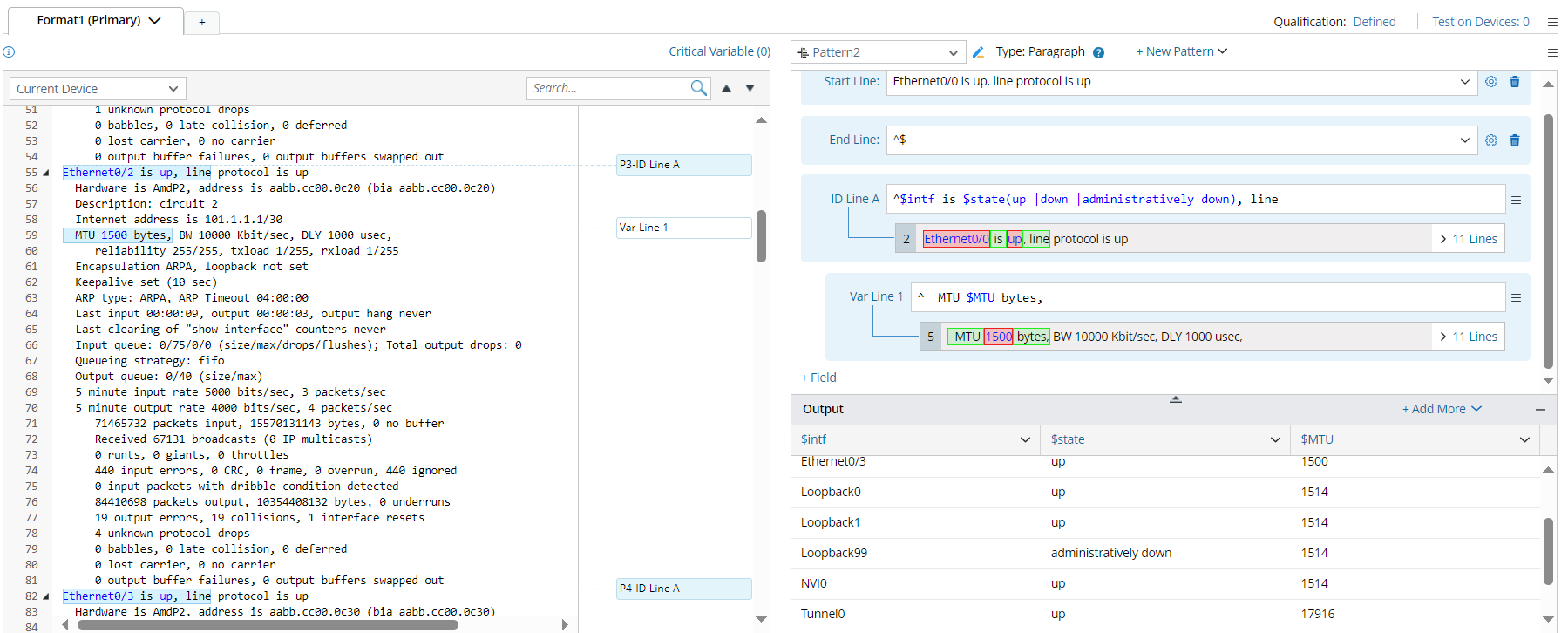The image size is (1568, 633).
Task: Jump to previous search result arrow
Action: pyautogui.click(x=726, y=88)
